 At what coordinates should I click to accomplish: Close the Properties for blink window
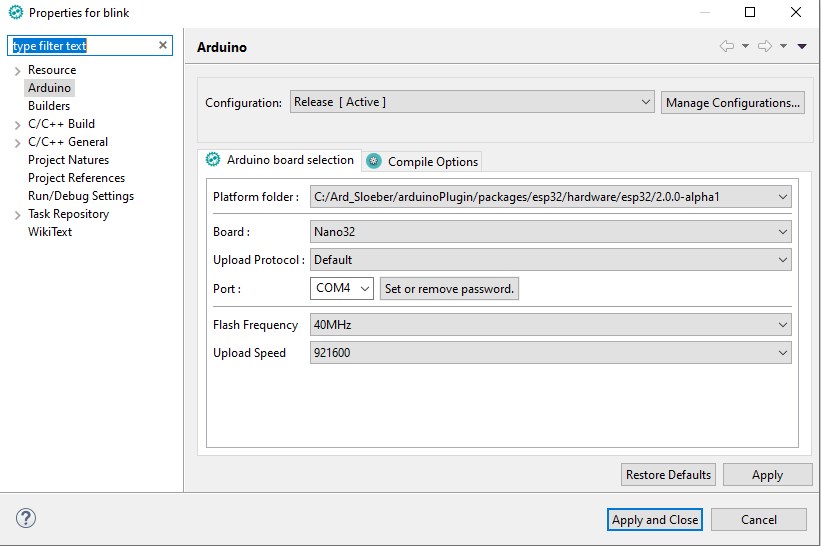795,12
